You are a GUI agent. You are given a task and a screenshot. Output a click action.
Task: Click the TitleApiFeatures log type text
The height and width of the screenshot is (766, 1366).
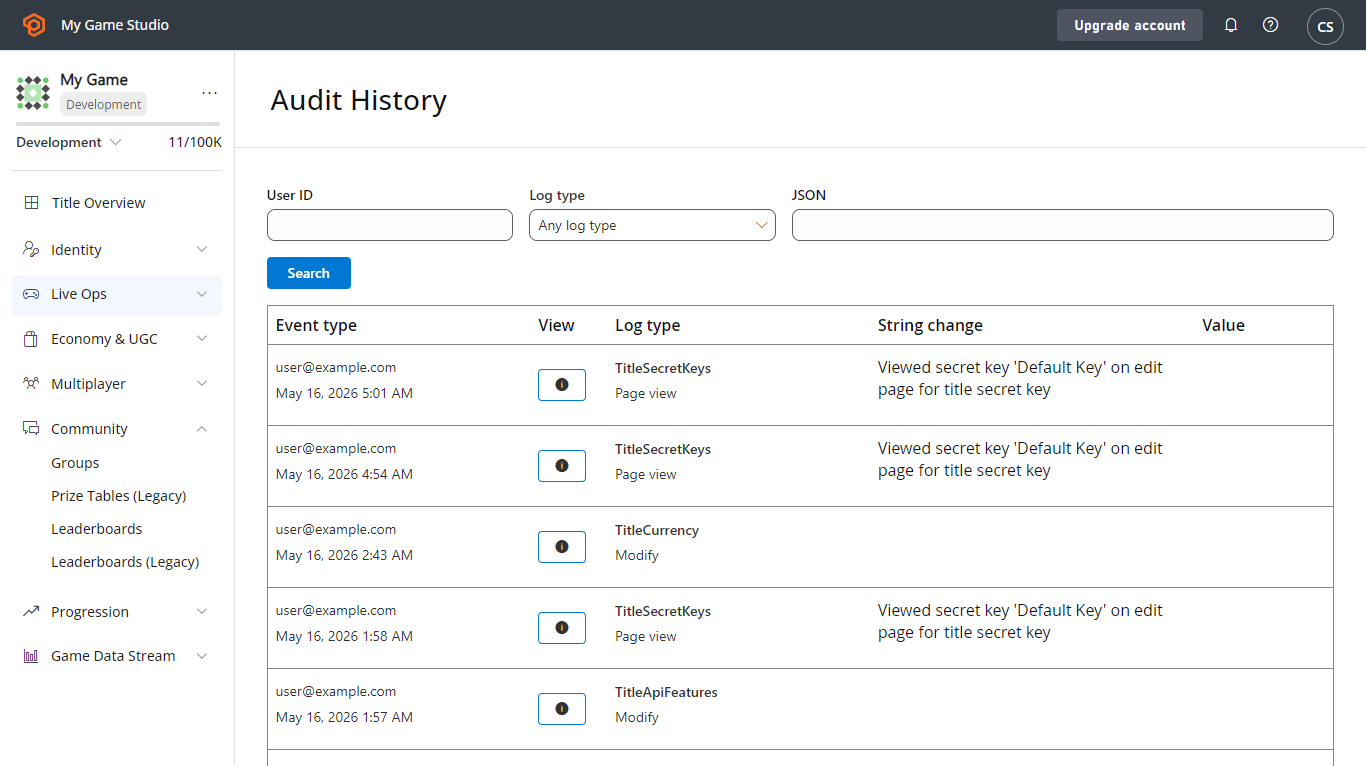[666, 692]
